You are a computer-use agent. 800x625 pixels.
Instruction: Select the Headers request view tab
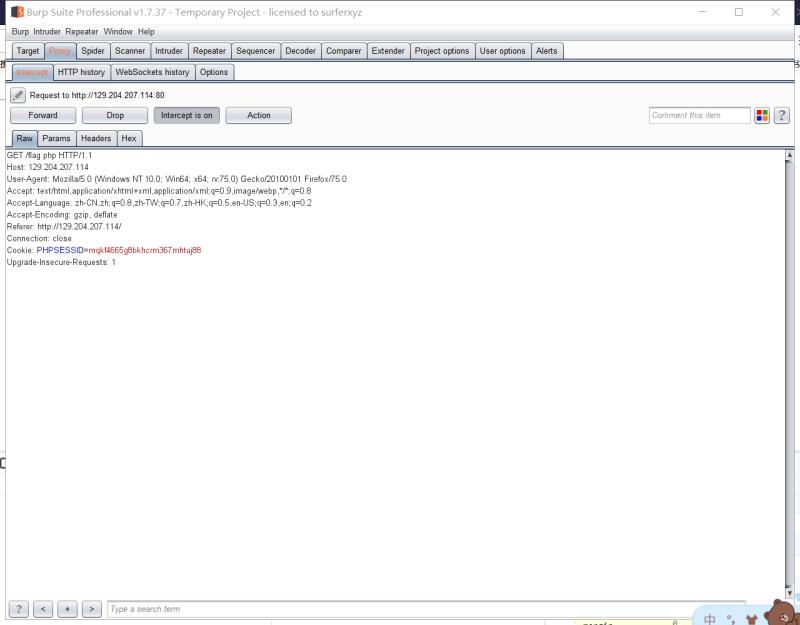[x=96, y=138]
